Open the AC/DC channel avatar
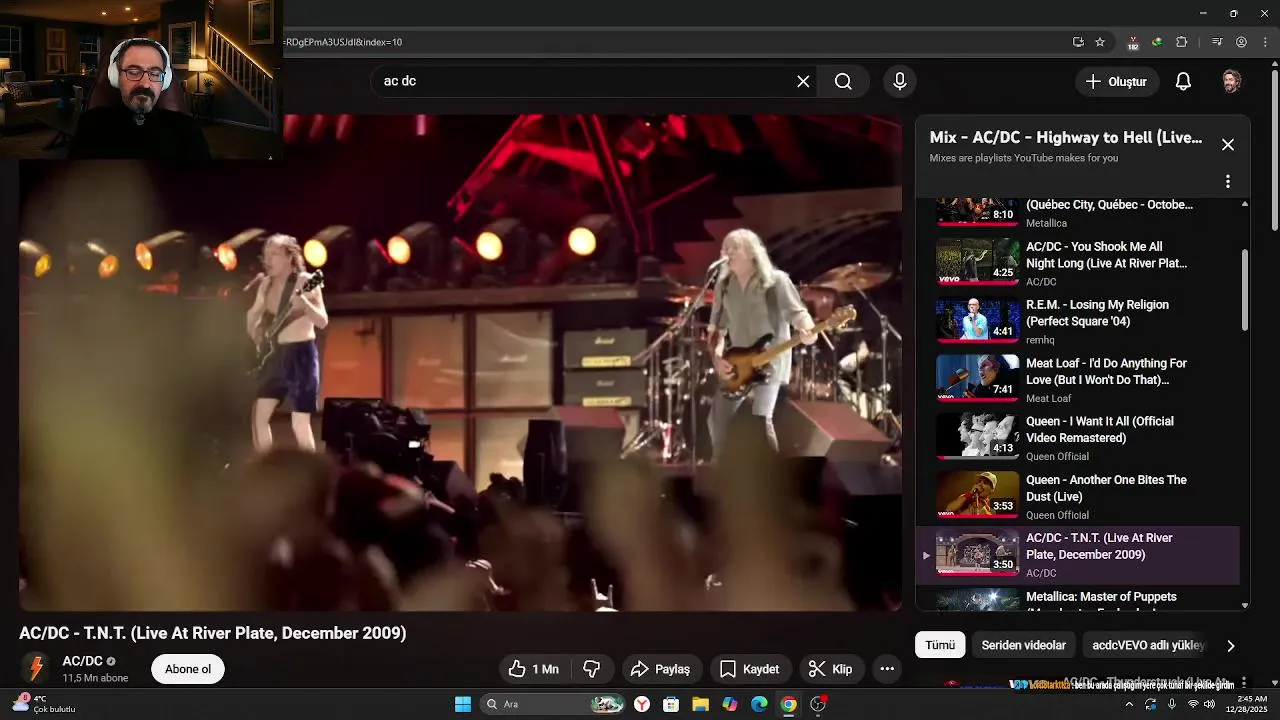This screenshot has height=720, width=1280. coord(36,668)
